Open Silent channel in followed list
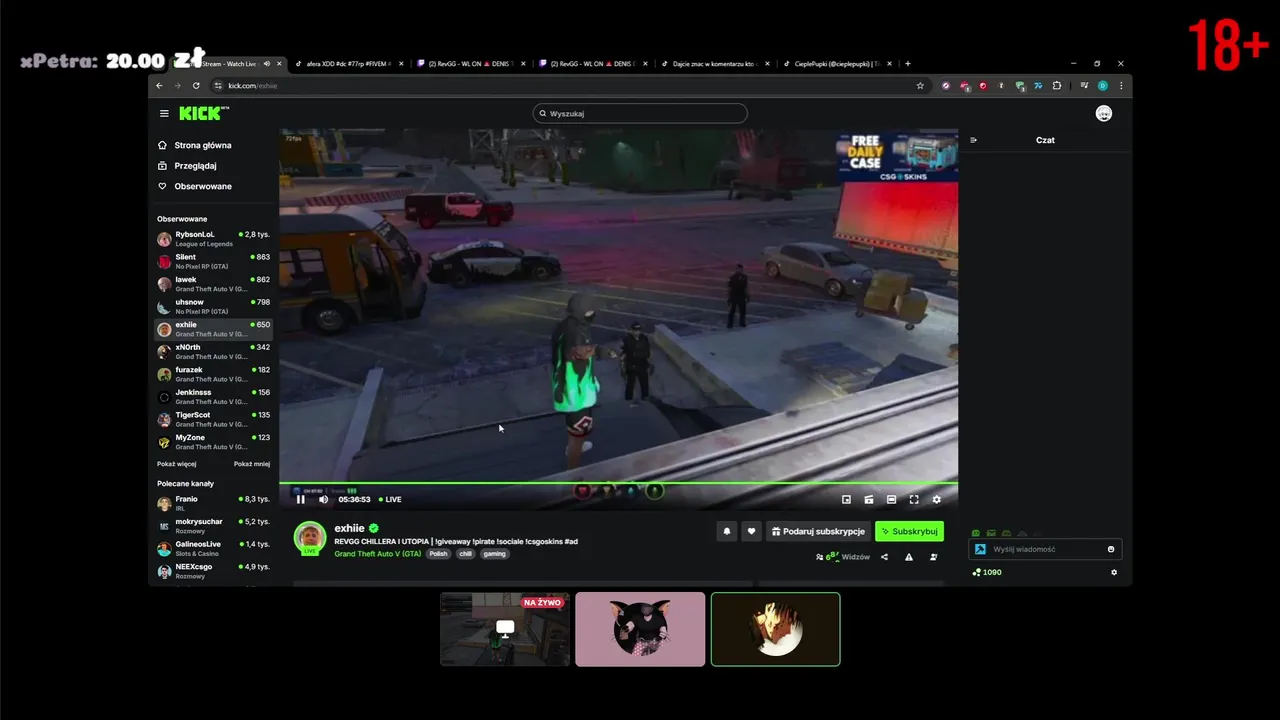Viewport: 1280px width, 720px height. (213, 261)
